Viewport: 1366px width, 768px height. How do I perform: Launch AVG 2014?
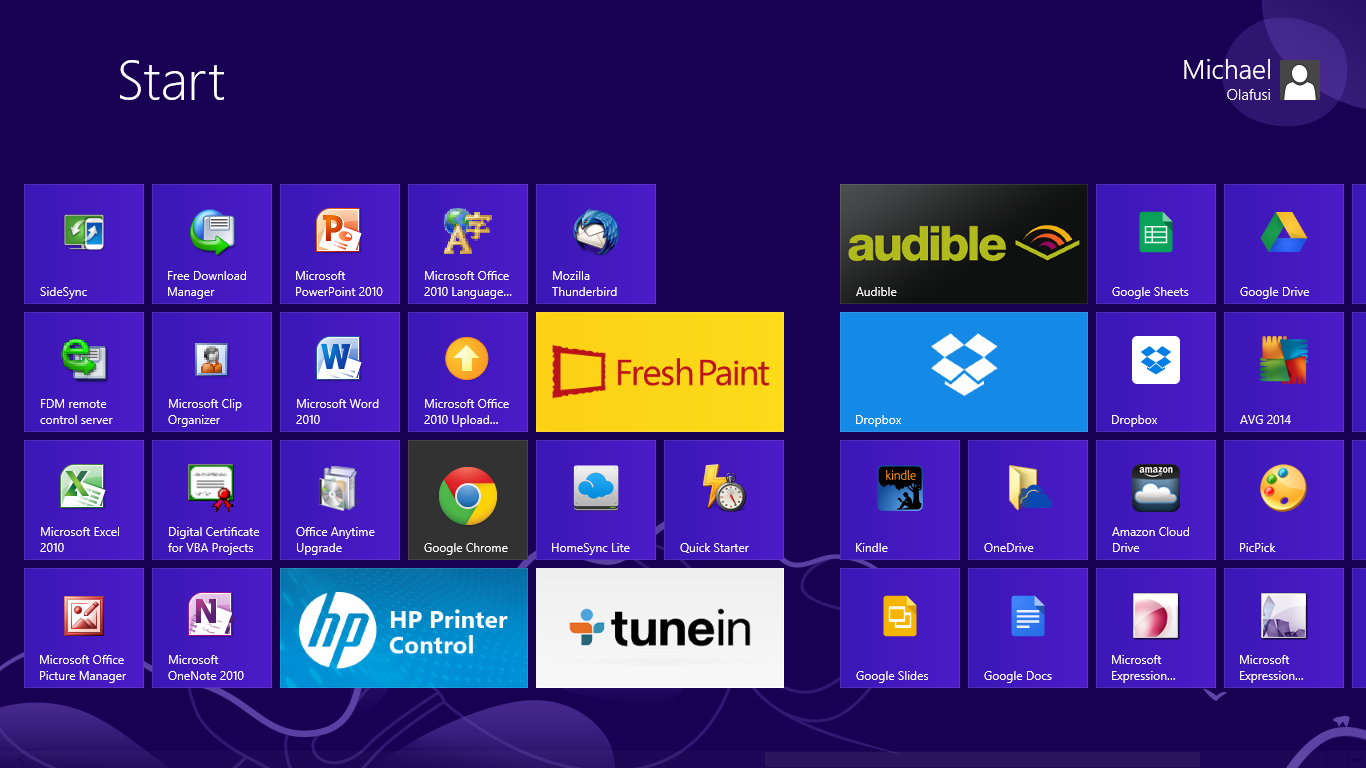coord(1284,372)
